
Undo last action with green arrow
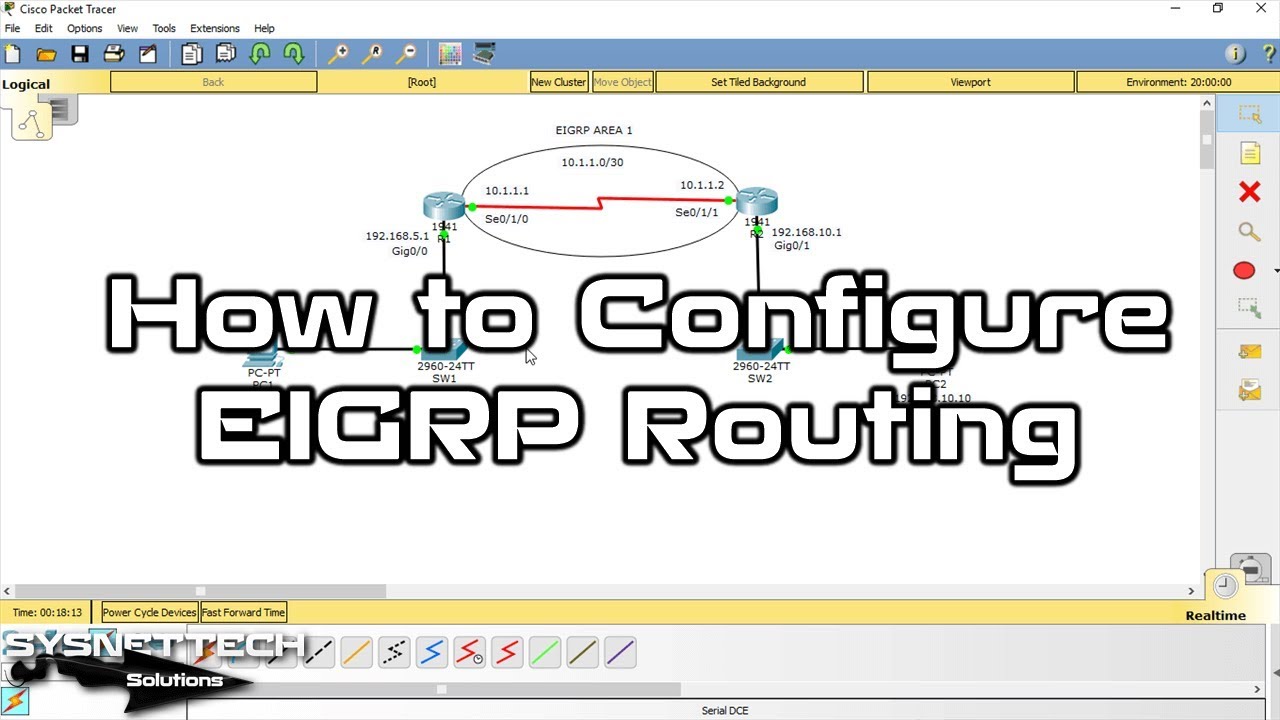pyautogui.click(x=260, y=54)
